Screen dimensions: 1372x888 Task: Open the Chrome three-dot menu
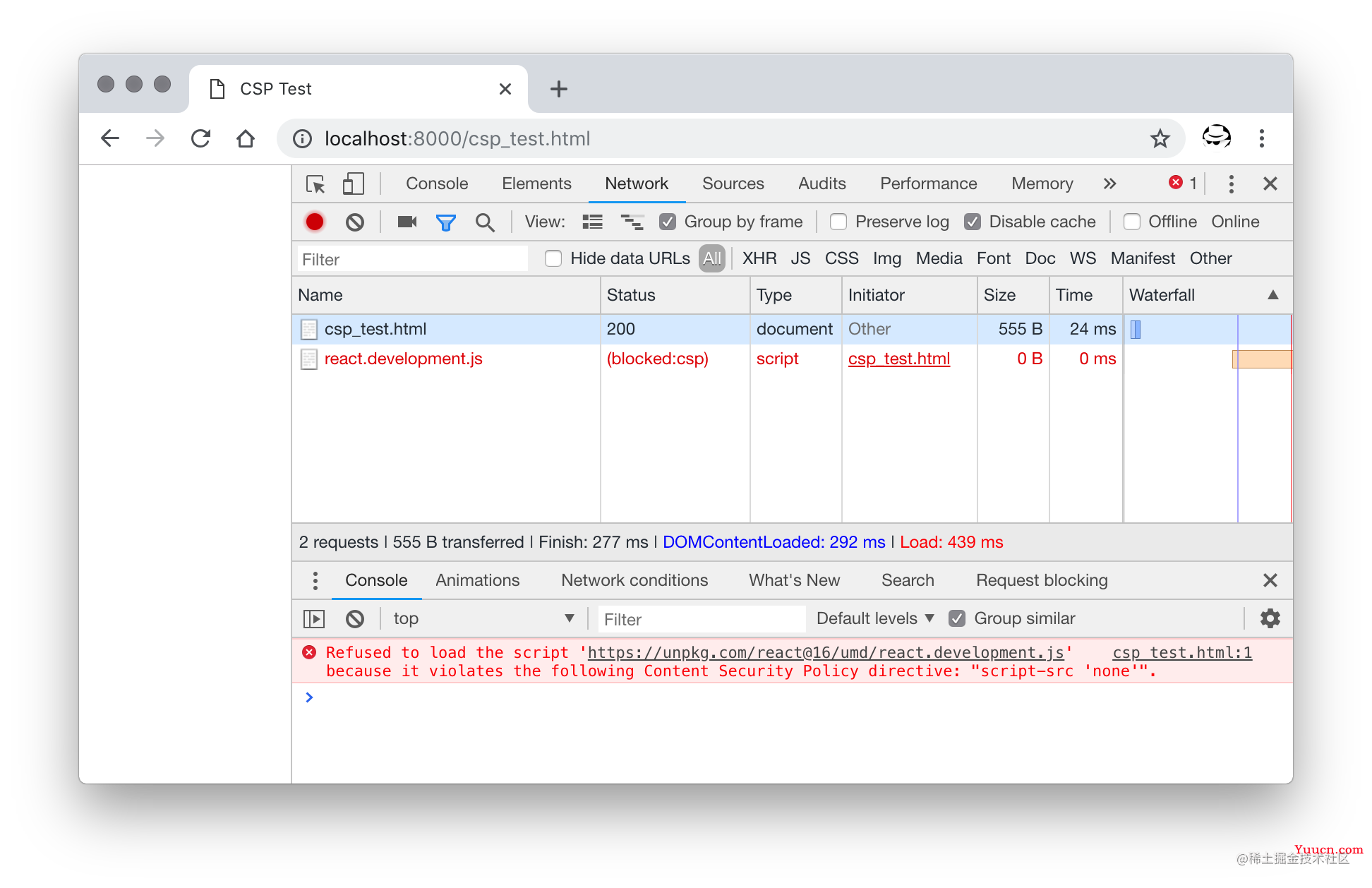tap(1261, 138)
